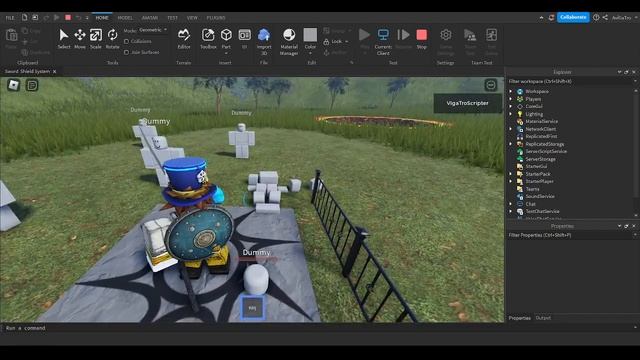Click the Play button in Test group
The width and height of the screenshot is (640, 360).
(x=364, y=35)
